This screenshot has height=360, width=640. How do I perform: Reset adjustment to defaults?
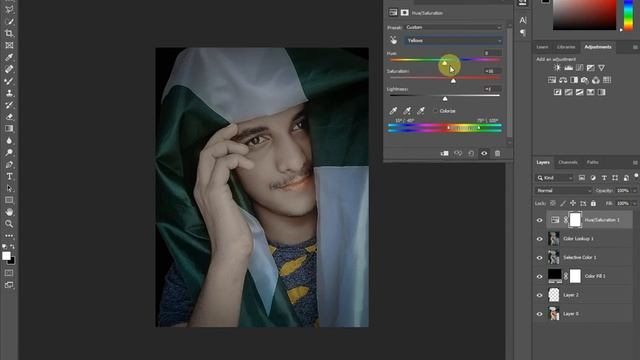coord(471,153)
